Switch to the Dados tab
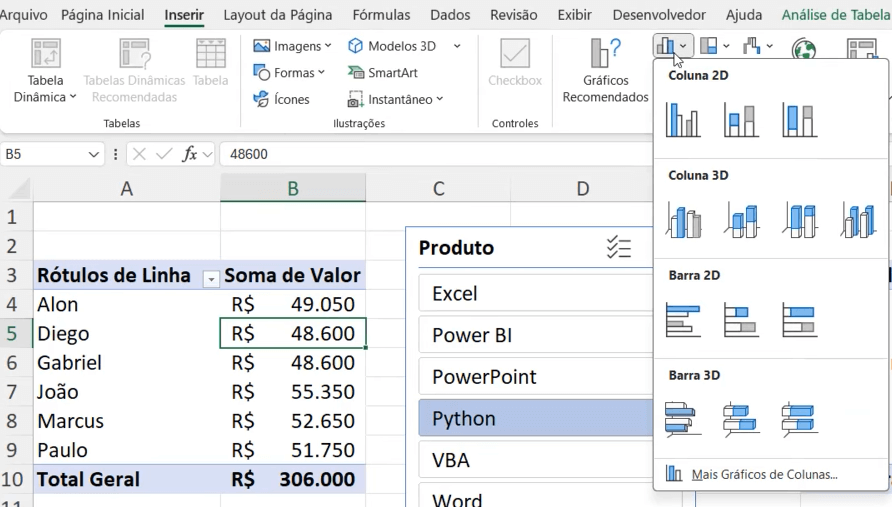 450,15
